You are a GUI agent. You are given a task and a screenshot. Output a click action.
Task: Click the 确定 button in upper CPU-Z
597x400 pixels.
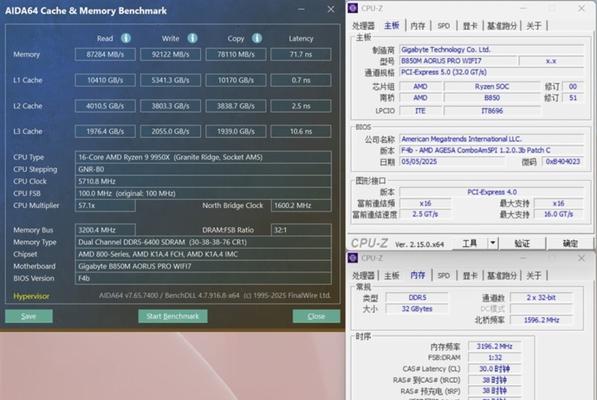(570, 243)
